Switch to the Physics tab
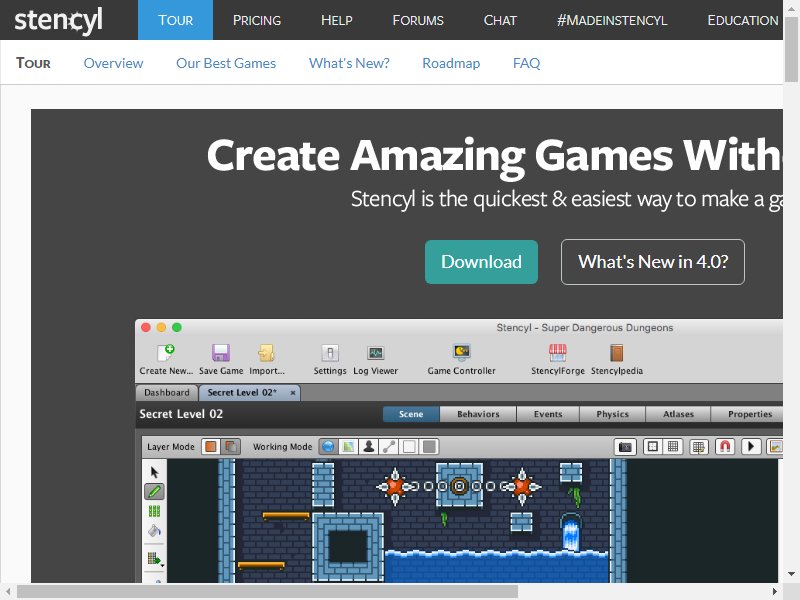The height and width of the screenshot is (600, 800). tap(612, 414)
